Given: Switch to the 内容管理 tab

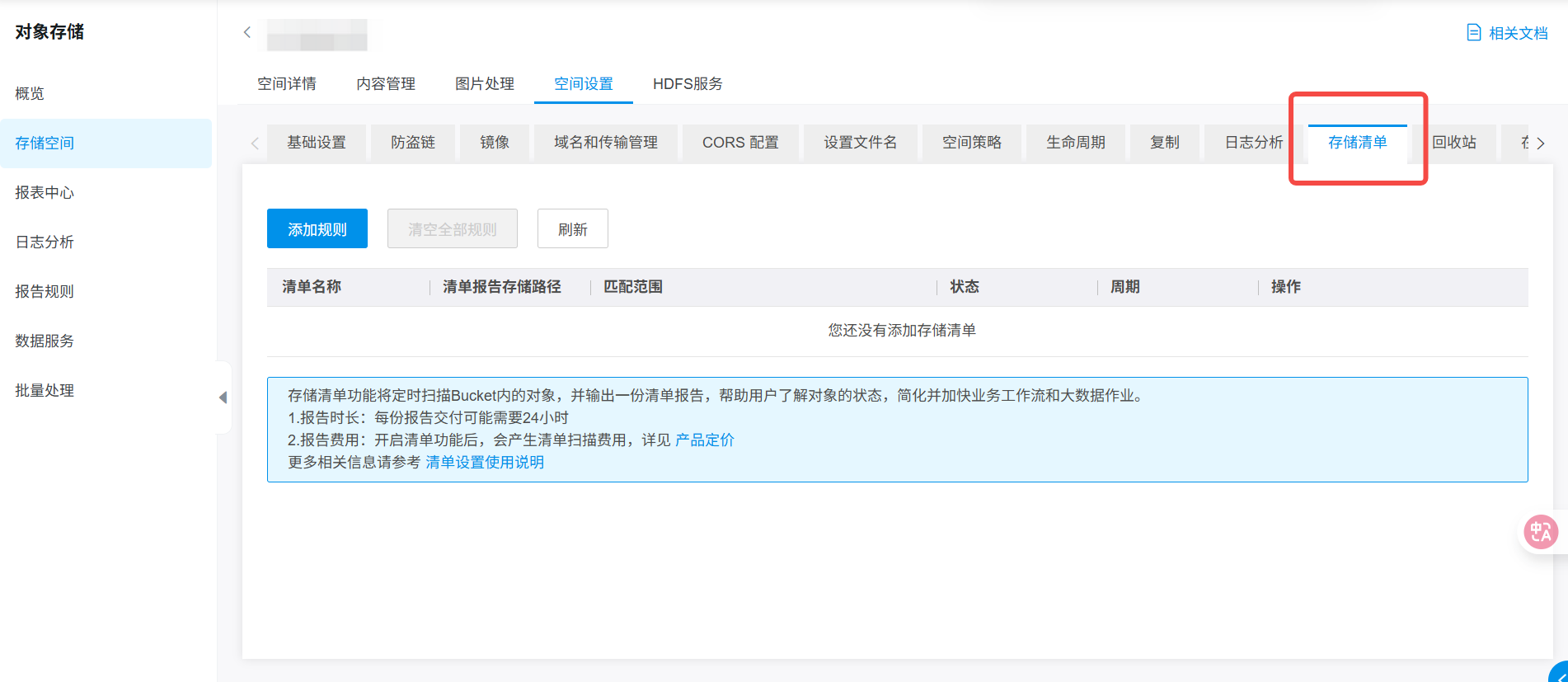Looking at the screenshot, I should pyautogui.click(x=385, y=84).
